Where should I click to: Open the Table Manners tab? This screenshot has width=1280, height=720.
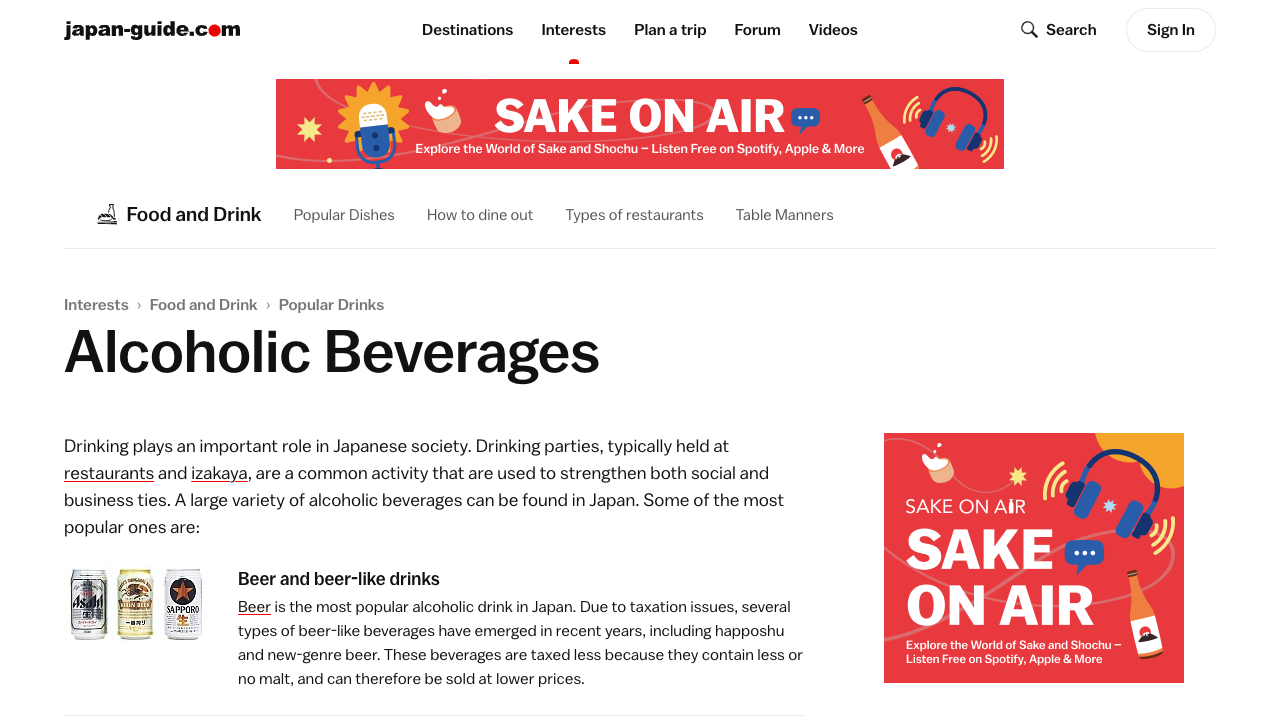[785, 215]
